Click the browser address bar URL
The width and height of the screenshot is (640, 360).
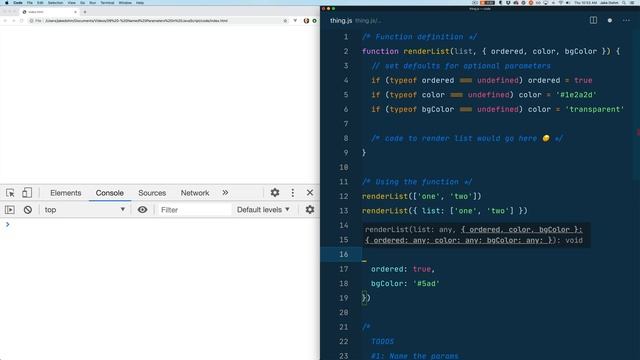[136, 20]
